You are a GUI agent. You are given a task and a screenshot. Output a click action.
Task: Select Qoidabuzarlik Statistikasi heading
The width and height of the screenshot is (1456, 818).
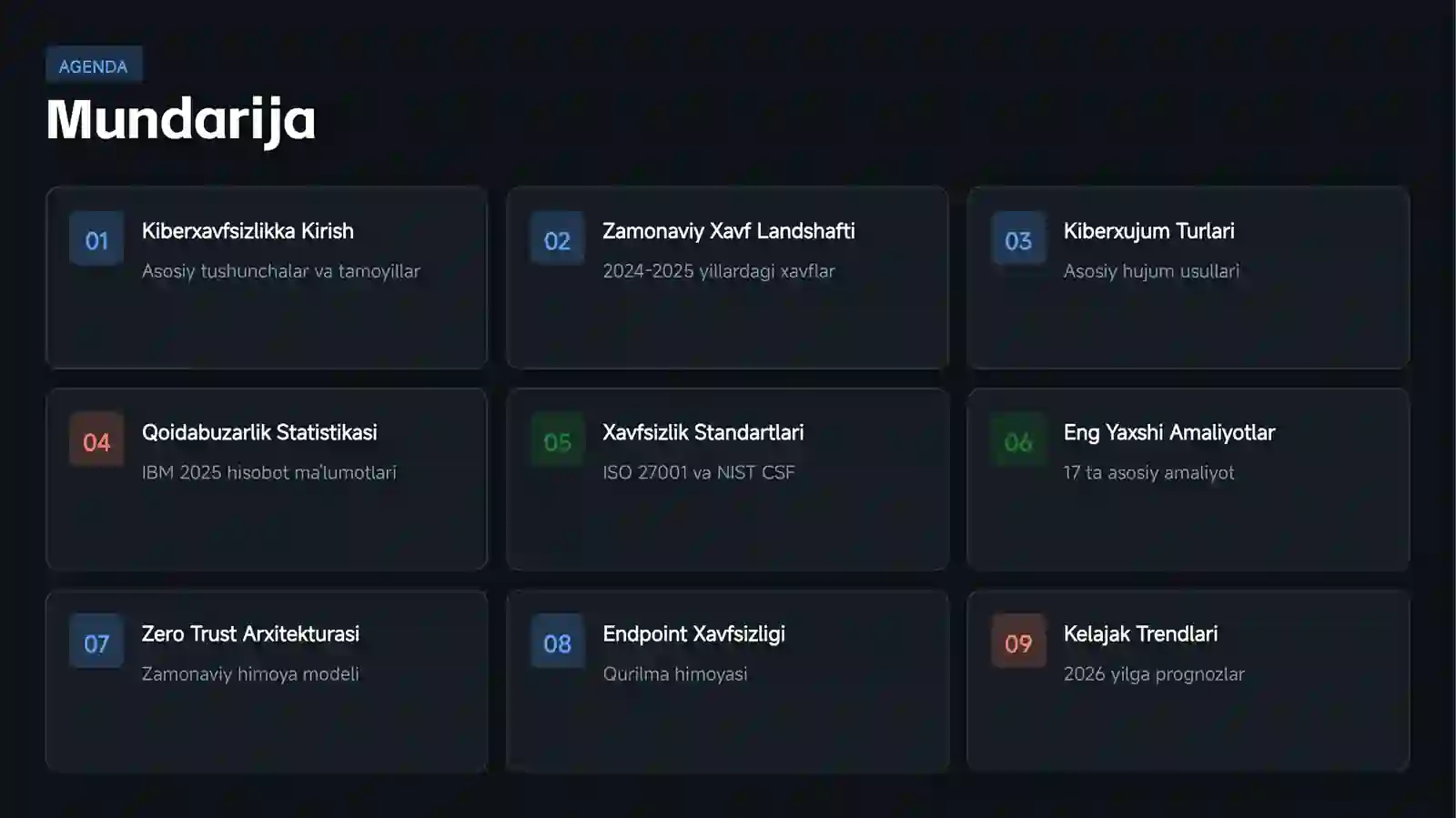pos(259,432)
